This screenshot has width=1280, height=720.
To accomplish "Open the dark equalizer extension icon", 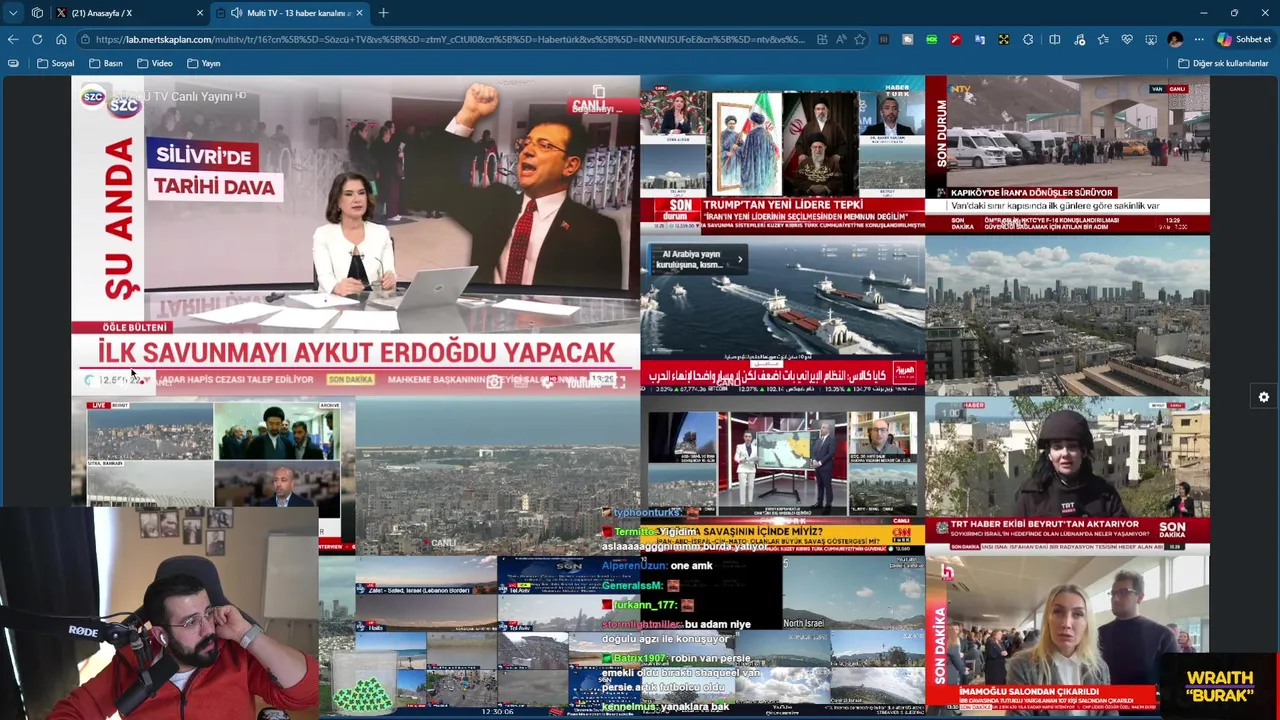I will click(x=884, y=39).
